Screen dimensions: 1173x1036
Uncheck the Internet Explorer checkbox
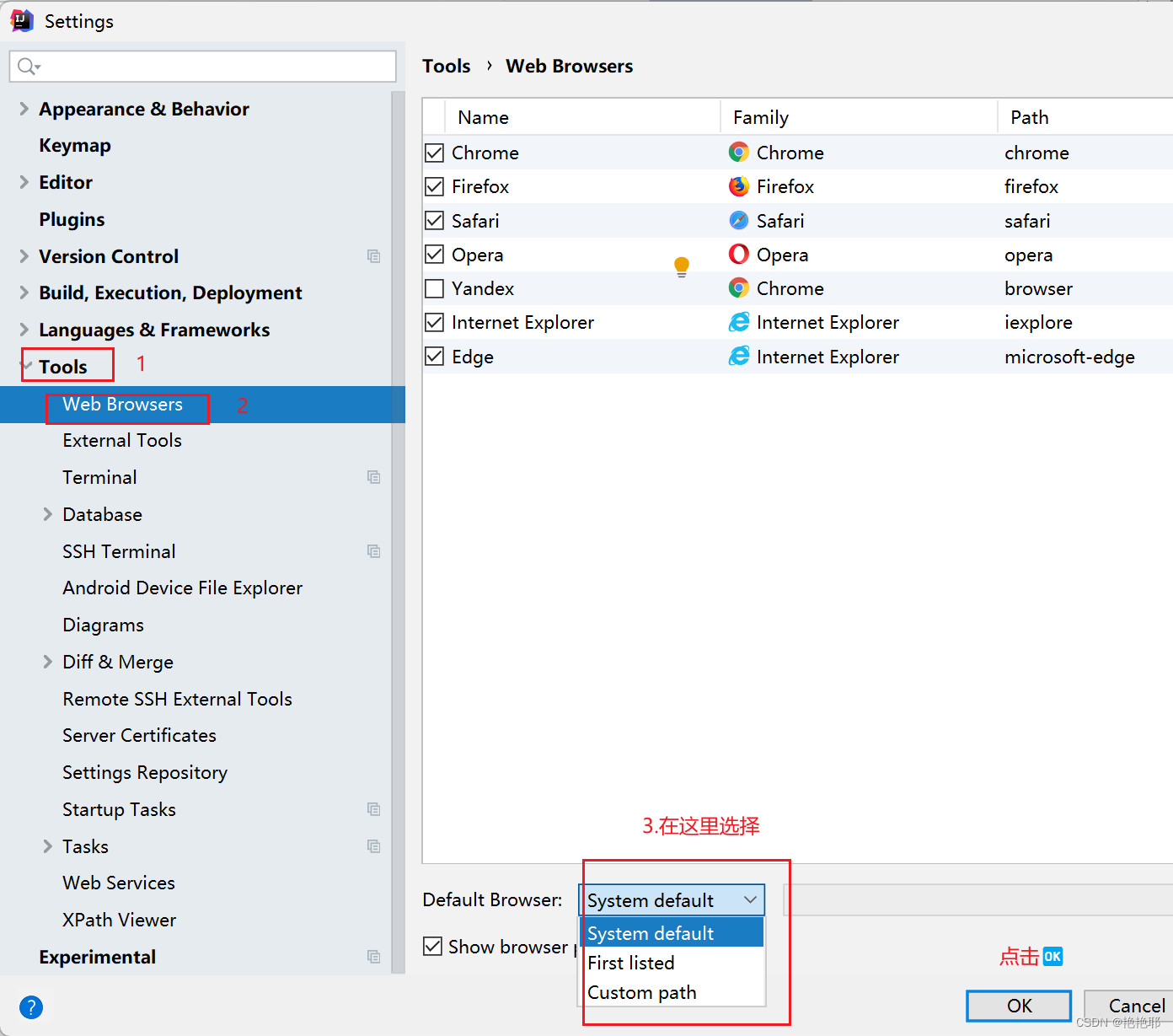pos(434,322)
